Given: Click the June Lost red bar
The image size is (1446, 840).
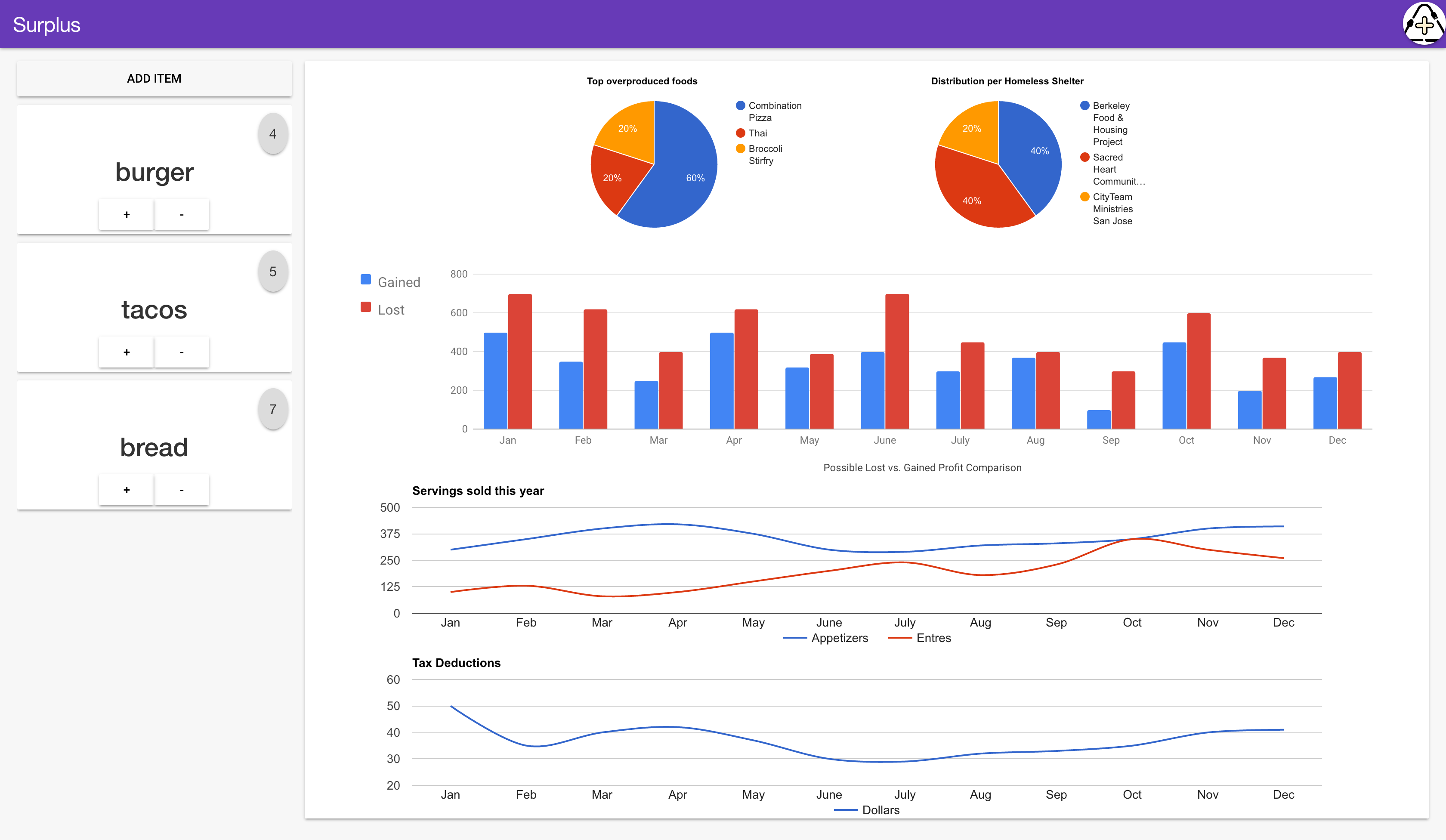Looking at the screenshot, I should (x=897, y=361).
